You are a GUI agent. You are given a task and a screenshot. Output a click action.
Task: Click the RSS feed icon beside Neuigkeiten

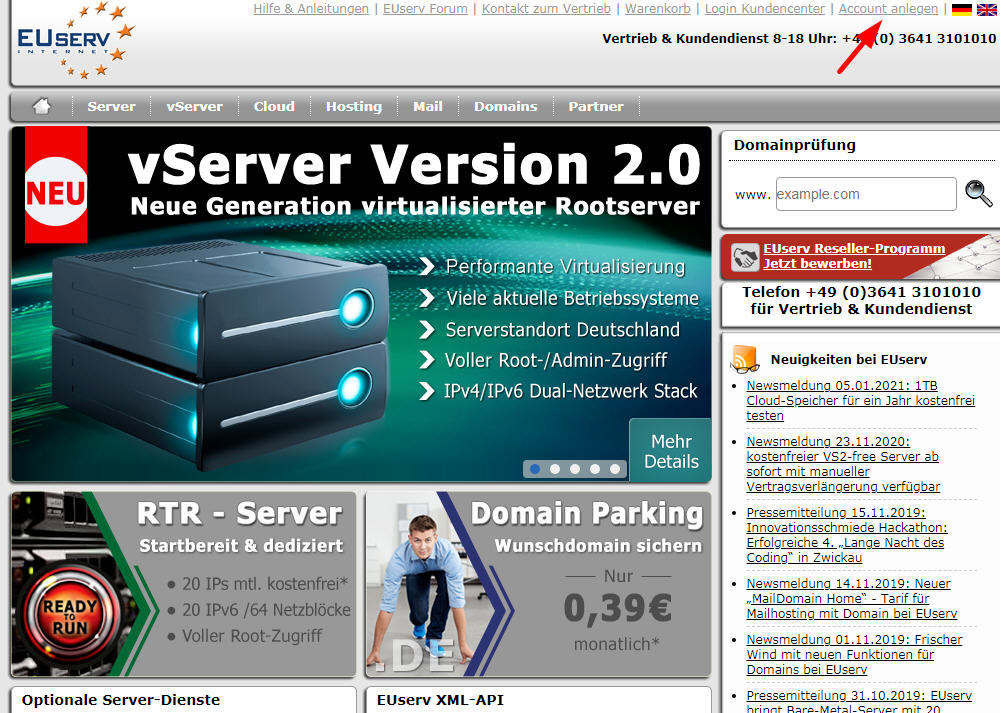[745, 359]
